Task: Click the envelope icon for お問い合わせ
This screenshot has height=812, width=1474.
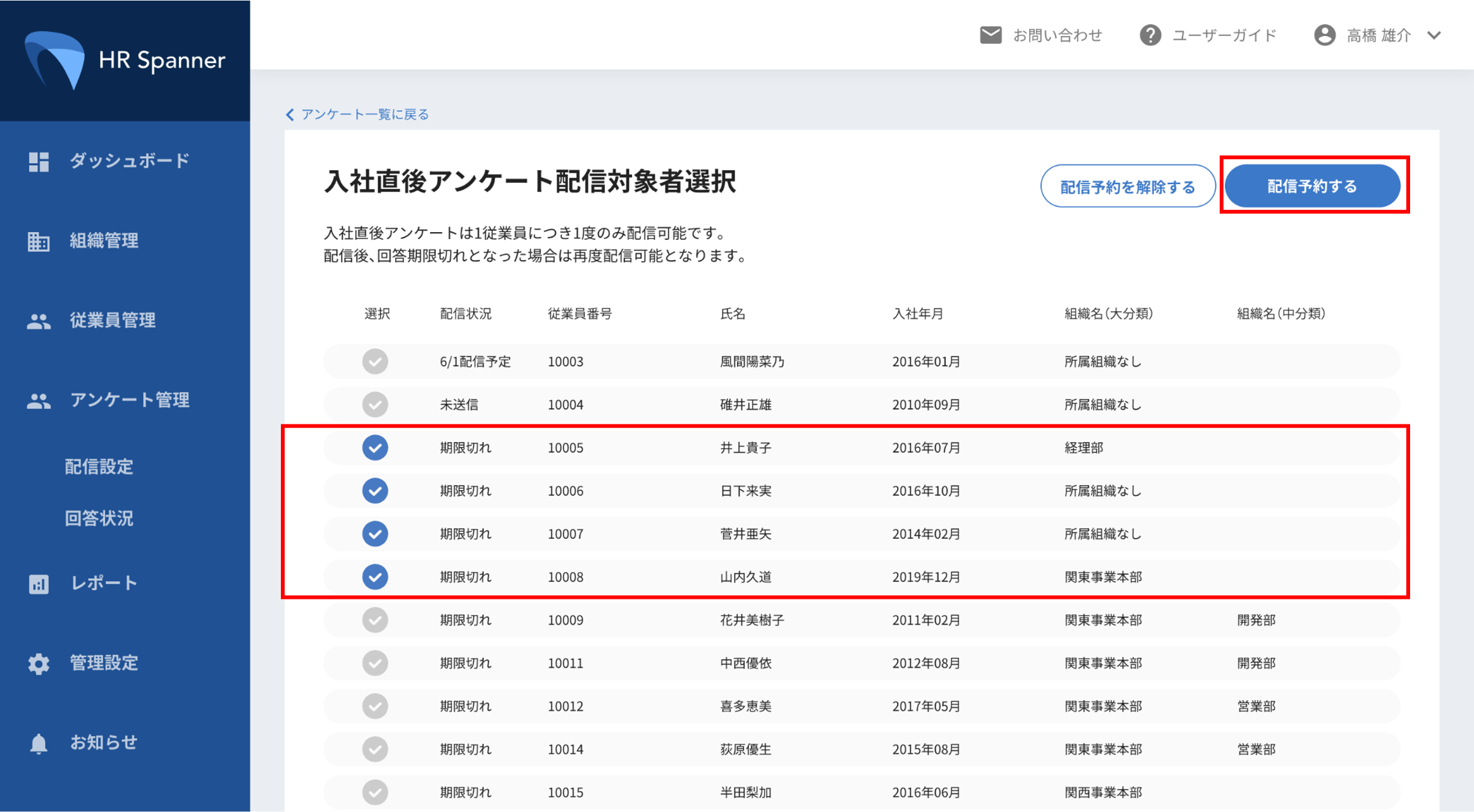Action: (991, 35)
